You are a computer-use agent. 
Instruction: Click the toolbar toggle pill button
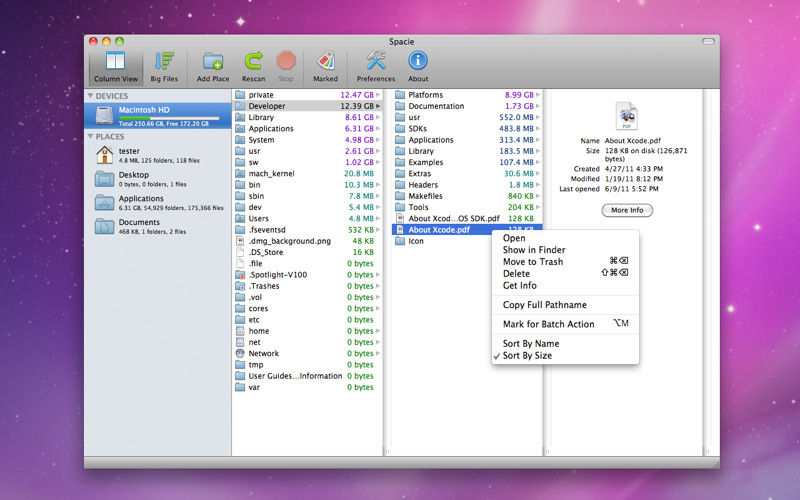pos(708,41)
